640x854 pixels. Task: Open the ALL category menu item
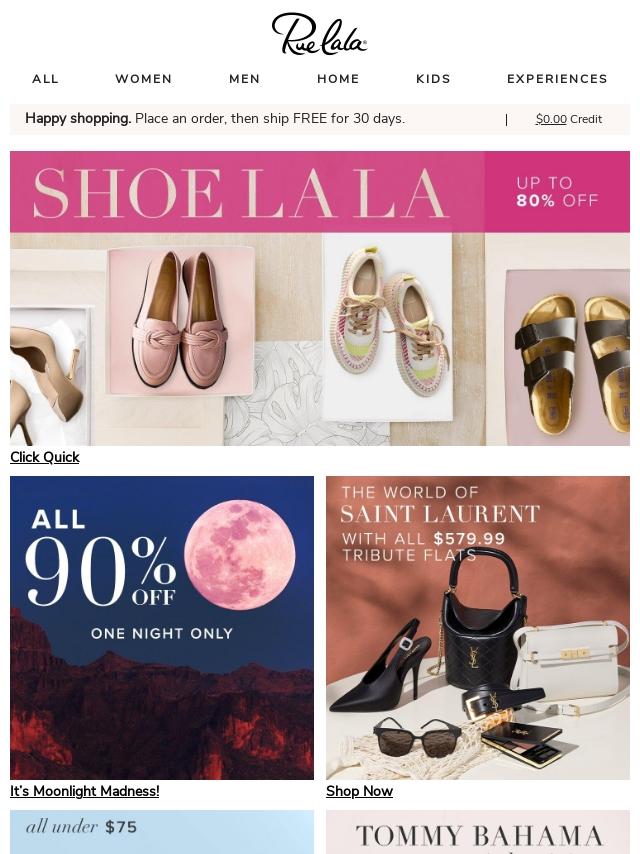coord(45,79)
